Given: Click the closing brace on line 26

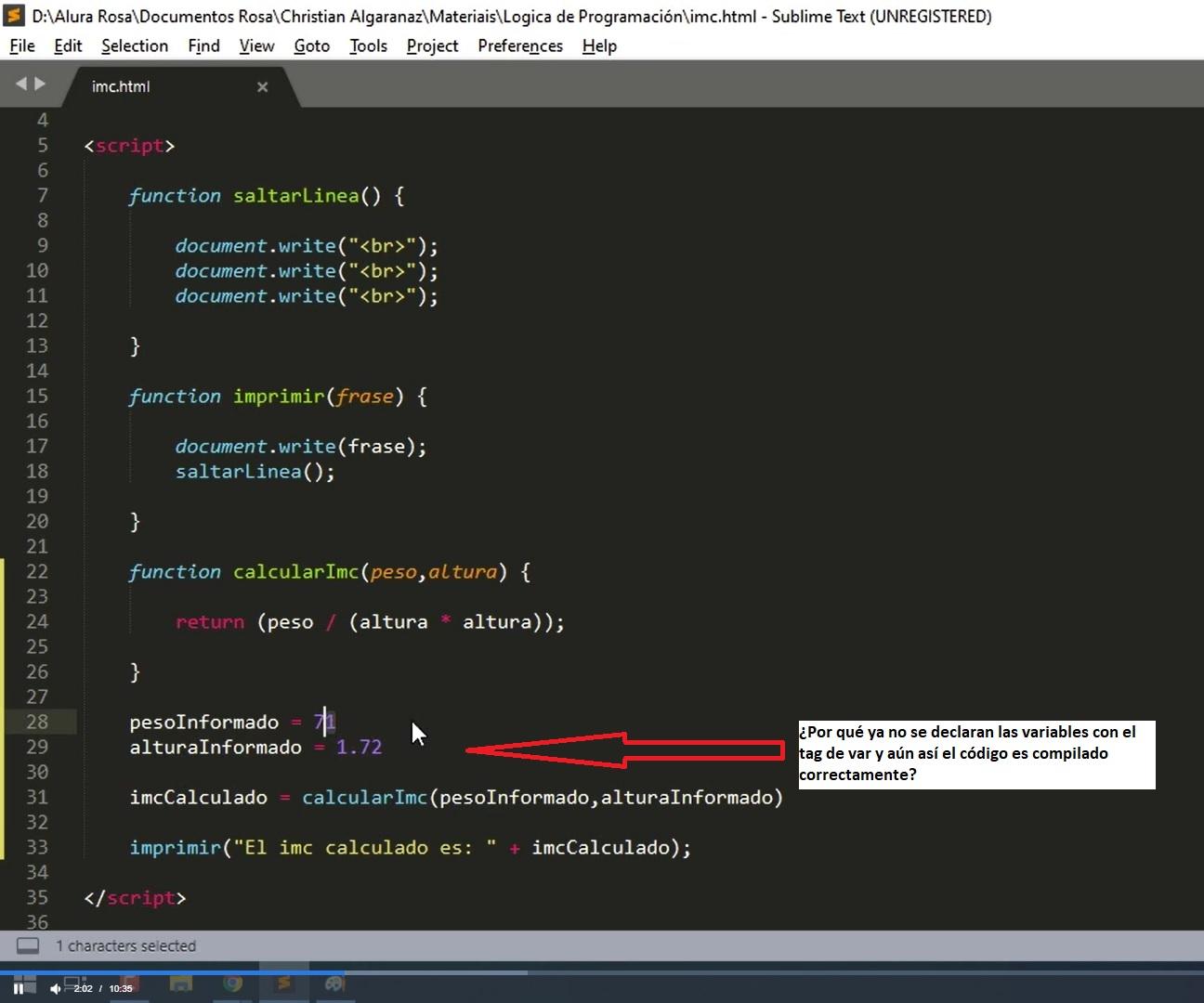Looking at the screenshot, I should click(135, 672).
